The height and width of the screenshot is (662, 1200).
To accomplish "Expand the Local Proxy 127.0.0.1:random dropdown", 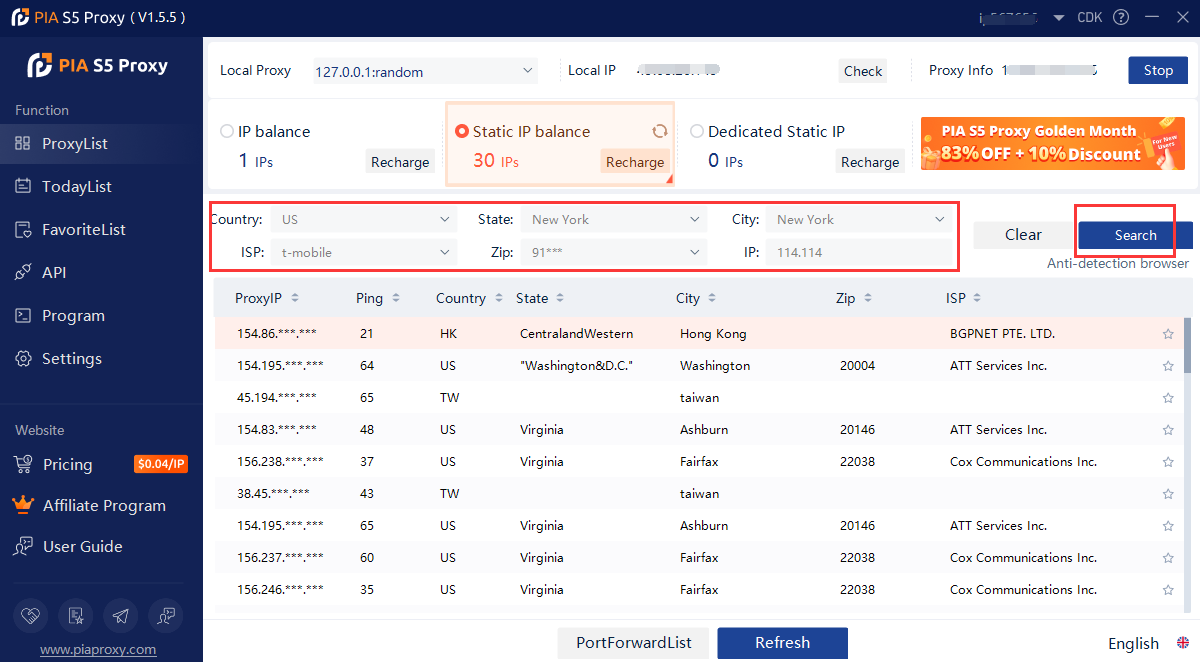I will pyautogui.click(x=426, y=71).
